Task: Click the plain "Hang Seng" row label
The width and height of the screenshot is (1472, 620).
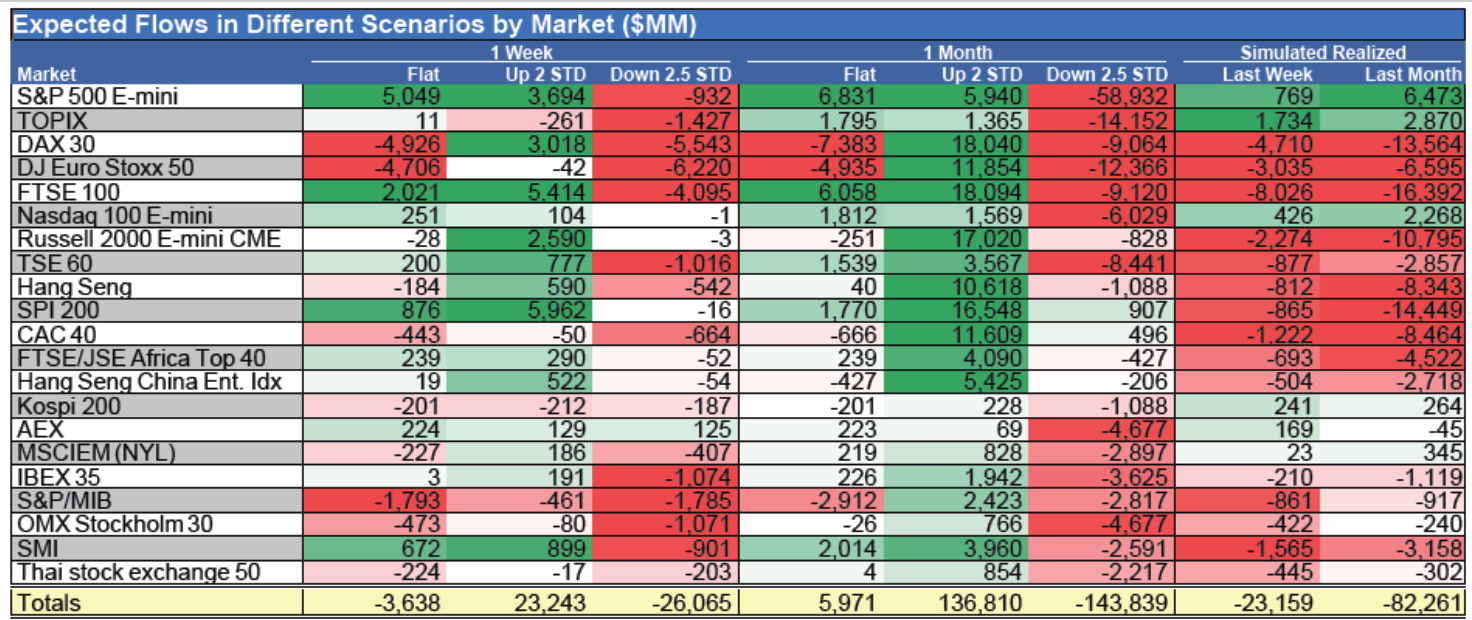Action: [x=74, y=287]
